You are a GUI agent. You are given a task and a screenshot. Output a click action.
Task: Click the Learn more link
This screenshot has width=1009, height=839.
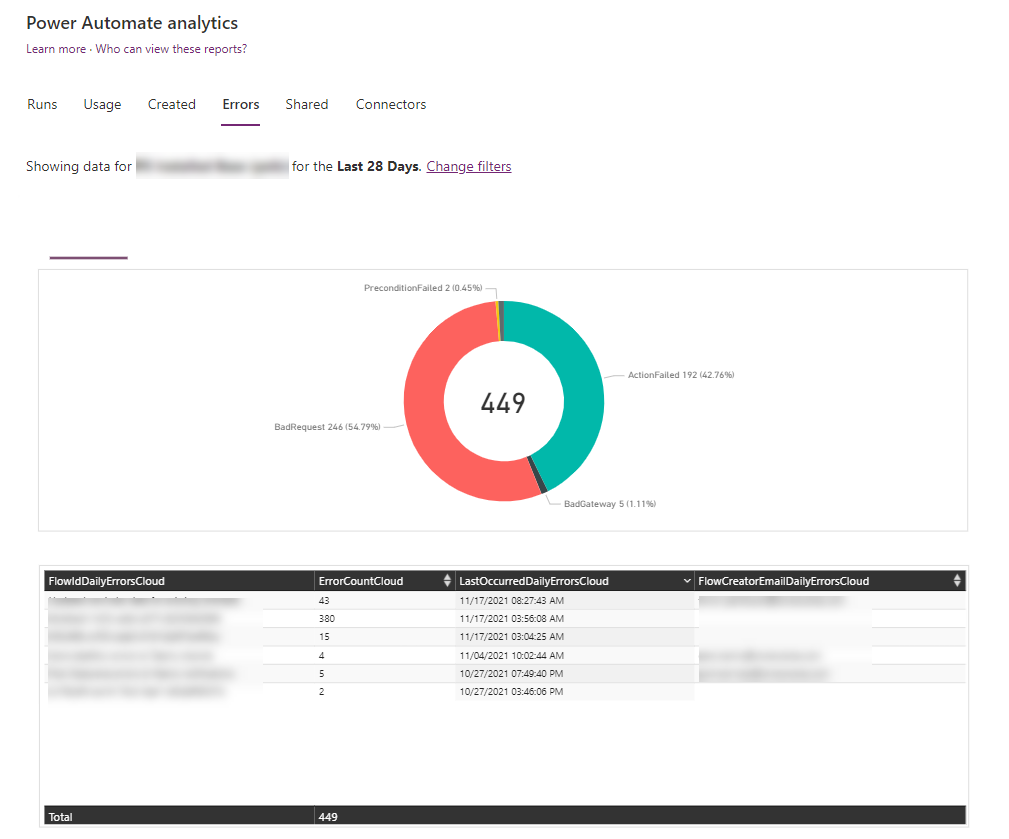tap(56, 49)
